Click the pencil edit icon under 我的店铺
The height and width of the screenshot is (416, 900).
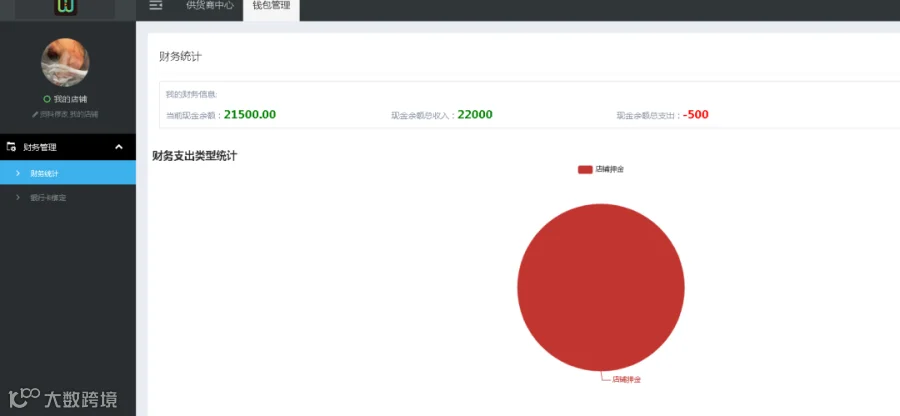[x=35, y=115]
